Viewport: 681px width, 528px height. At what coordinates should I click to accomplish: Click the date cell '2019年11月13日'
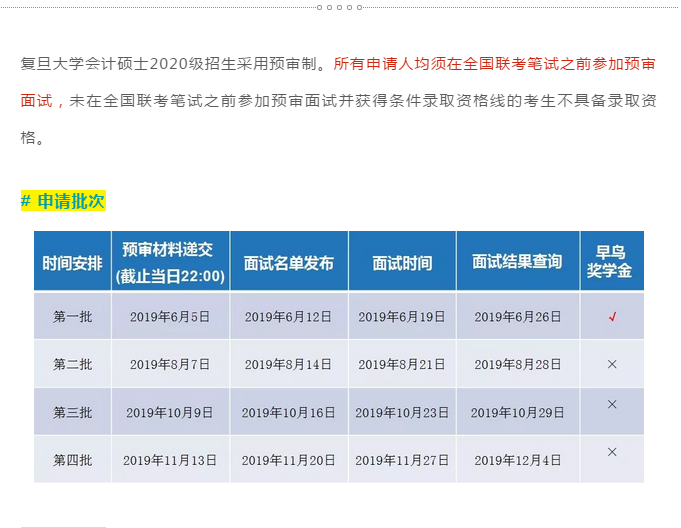pyautogui.click(x=170, y=460)
